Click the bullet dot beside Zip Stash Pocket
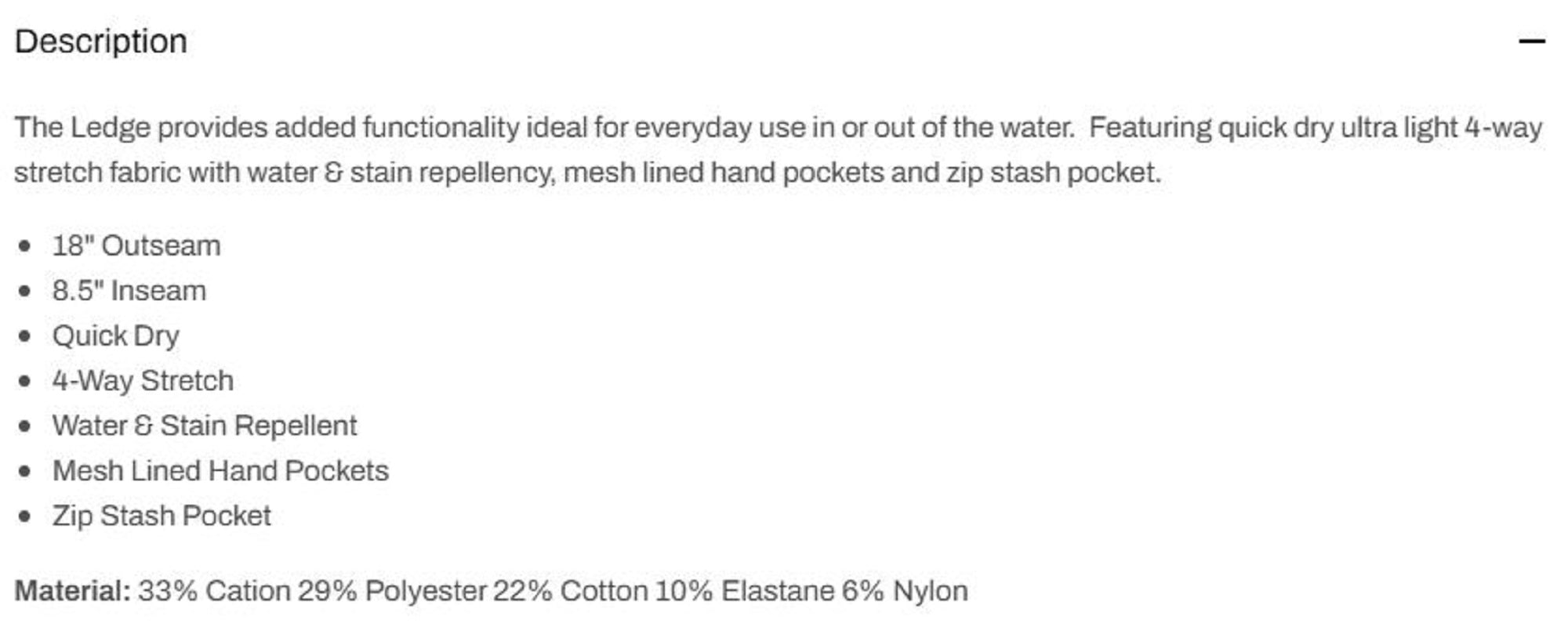 tap(25, 516)
